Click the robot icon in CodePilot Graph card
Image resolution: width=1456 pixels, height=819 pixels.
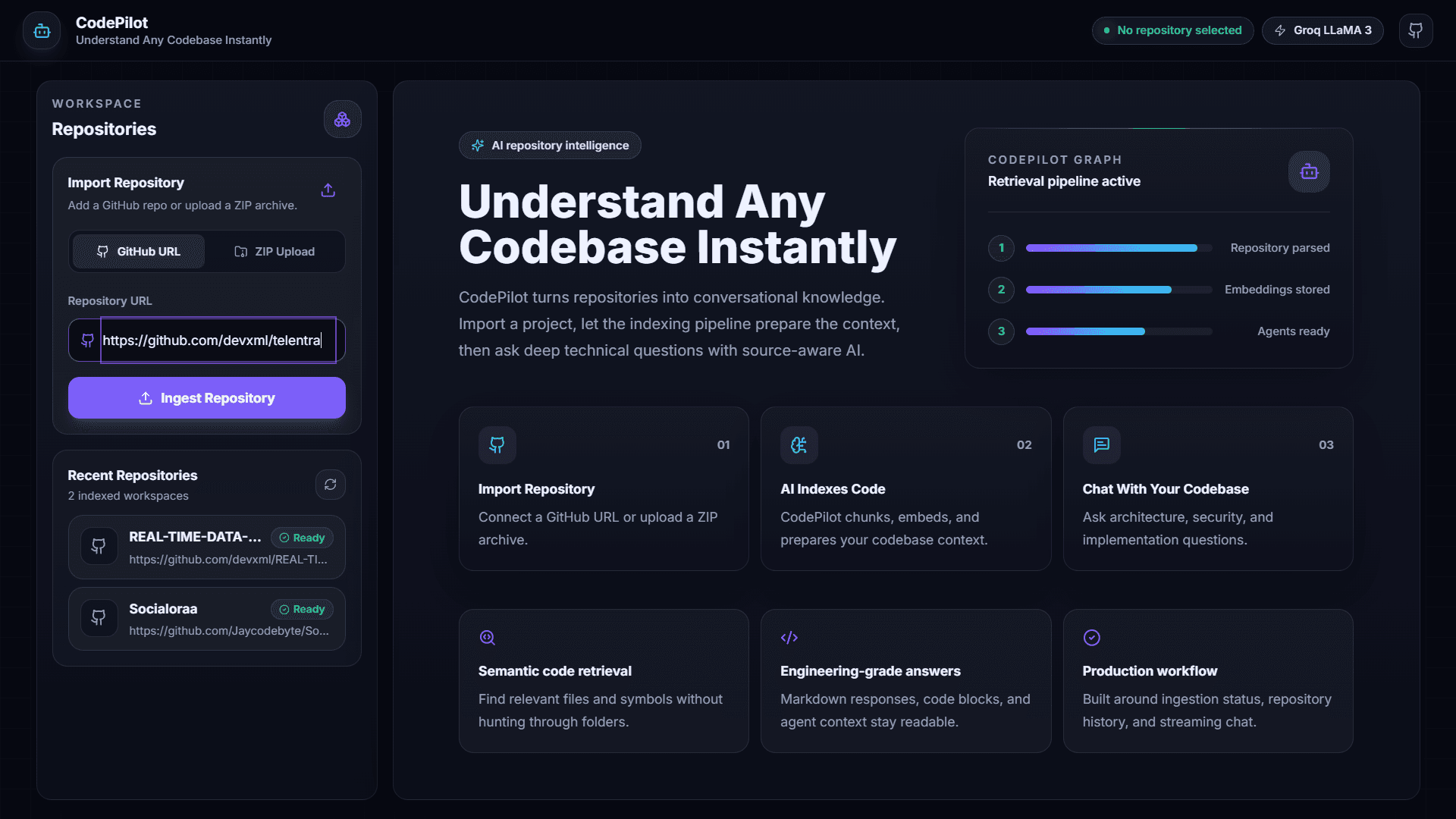pos(1309,172)
